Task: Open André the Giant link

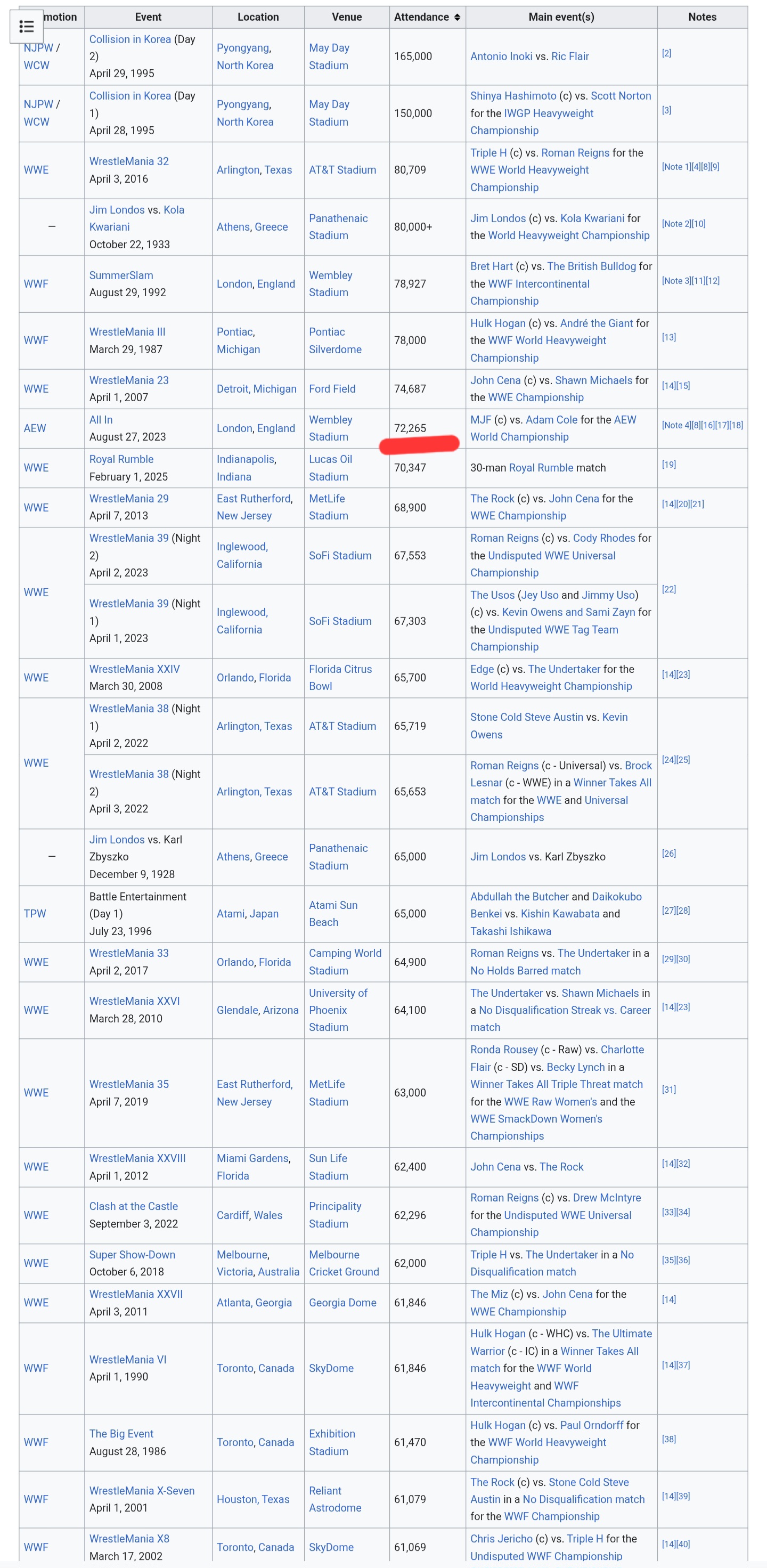Action: [597, 323]
